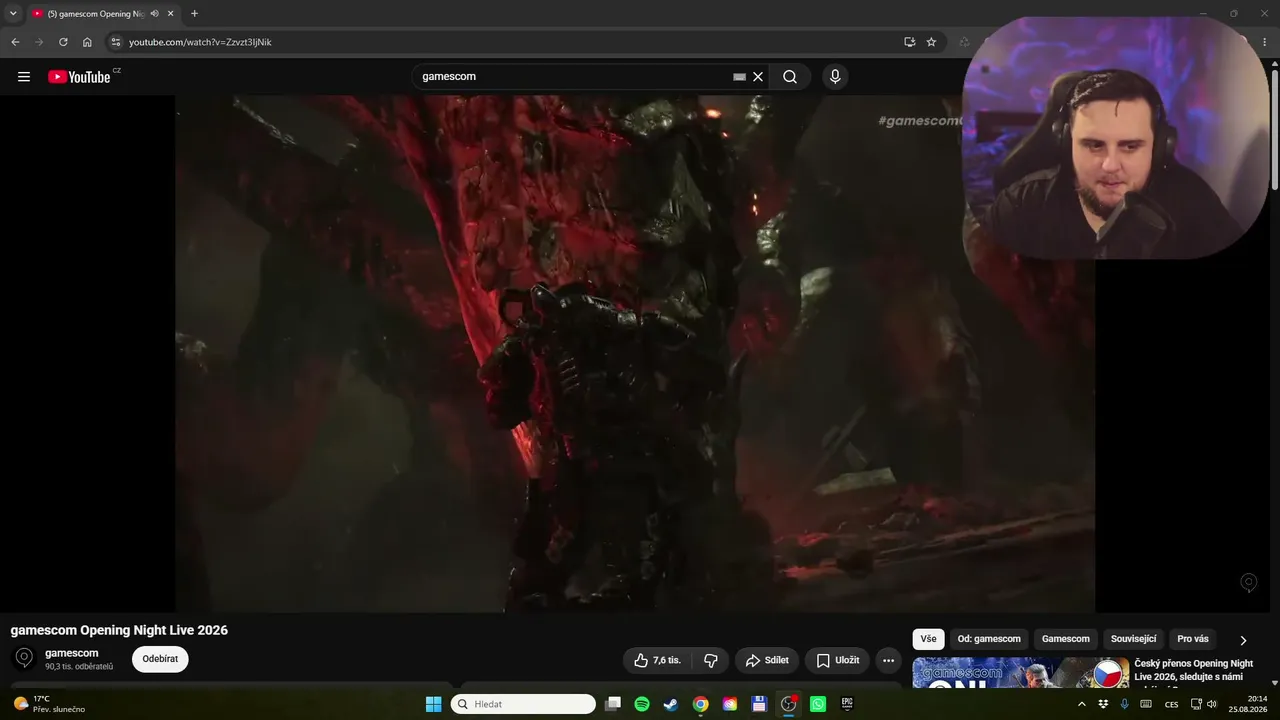
Task: Open Český přenos Opening Night Live title
Action: tap(1193, 670)
